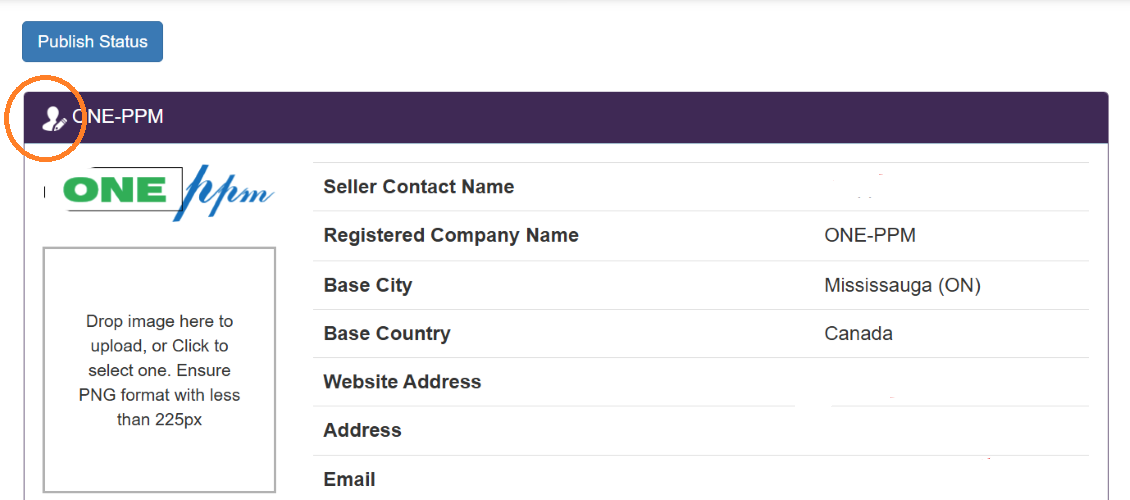The height and width of the screenshot is (500, 1130).
Task: Select the ONE-PPM registered company value
Action: (x=870, y=236)
